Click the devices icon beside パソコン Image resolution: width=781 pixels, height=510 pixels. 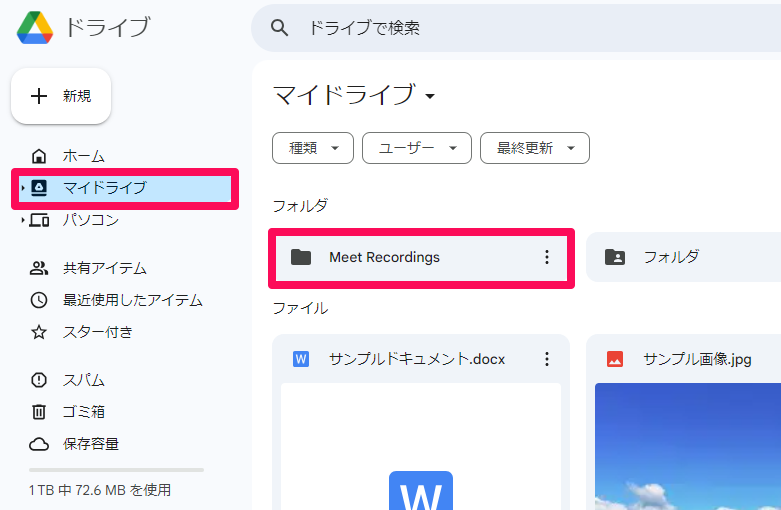(x=39, y=220)
